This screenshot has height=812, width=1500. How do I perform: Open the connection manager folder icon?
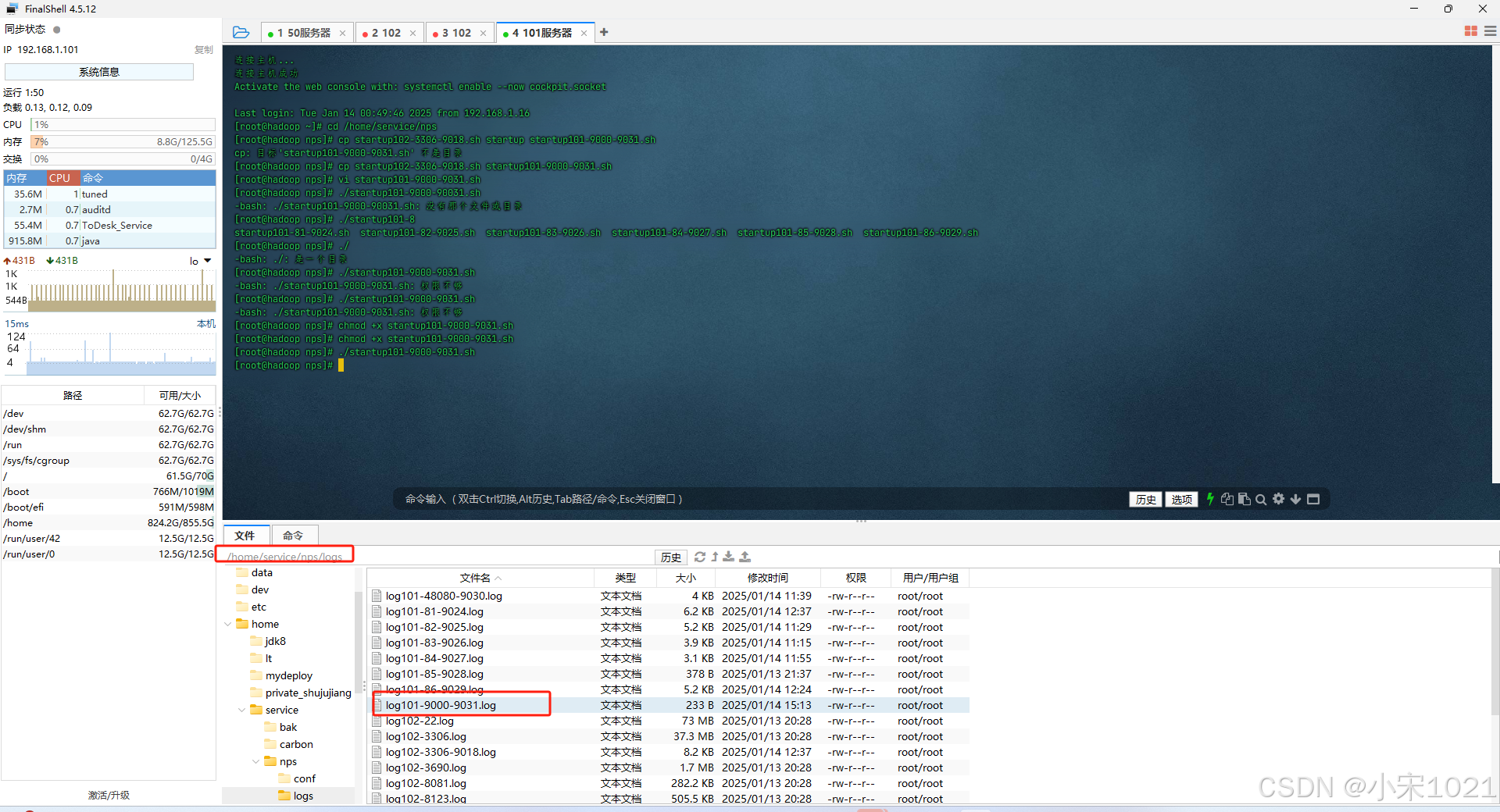click(241, 32)
